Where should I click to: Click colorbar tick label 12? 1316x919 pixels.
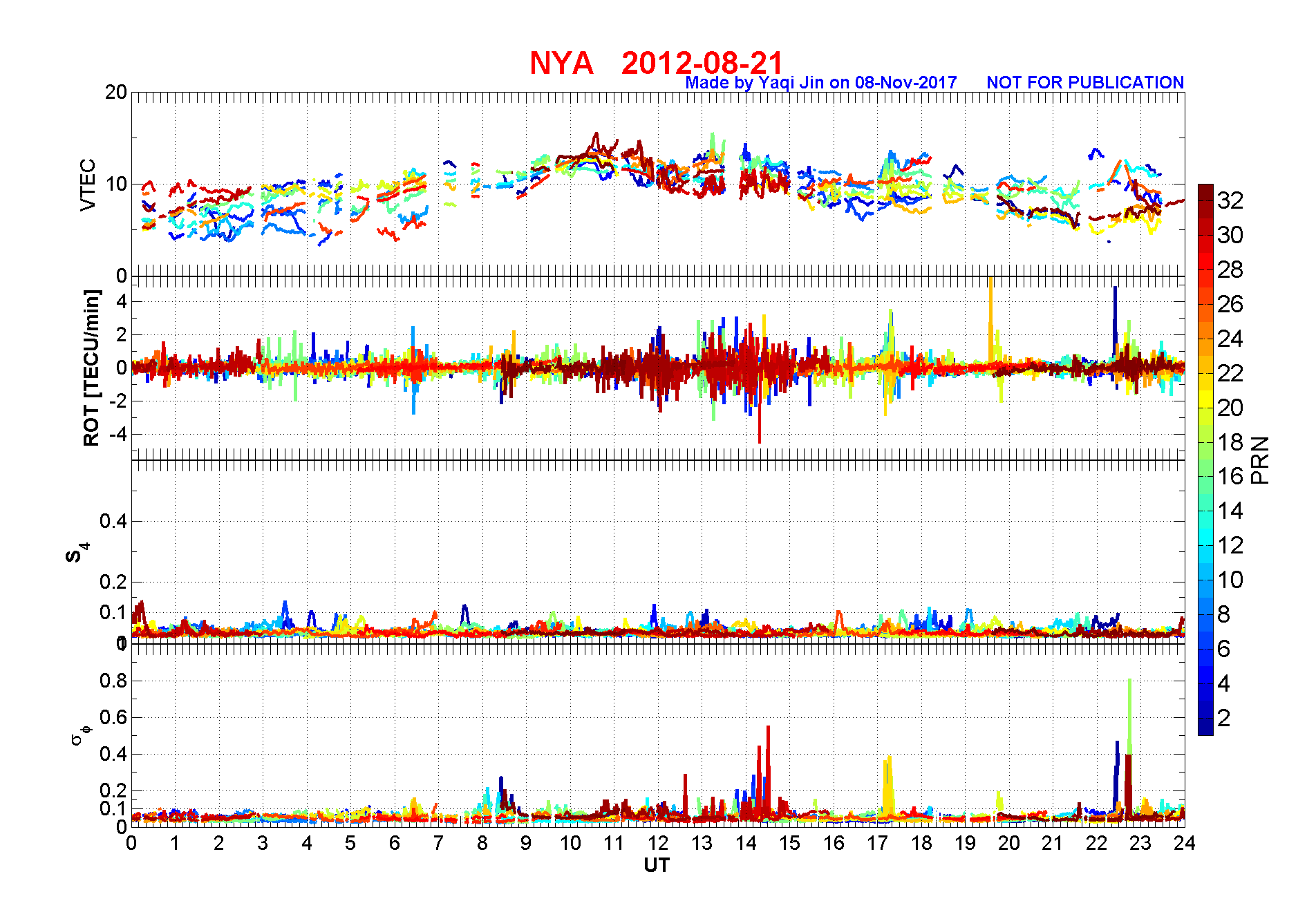pos(1230,546)
